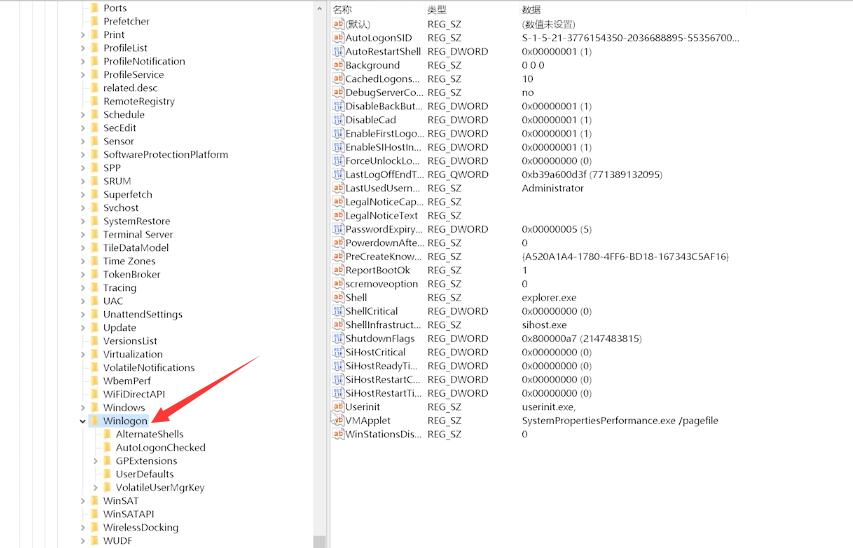853x548 pixels.
Task: Expand the UAC key node
Action: pyautogui.click(x=83, y=301)
